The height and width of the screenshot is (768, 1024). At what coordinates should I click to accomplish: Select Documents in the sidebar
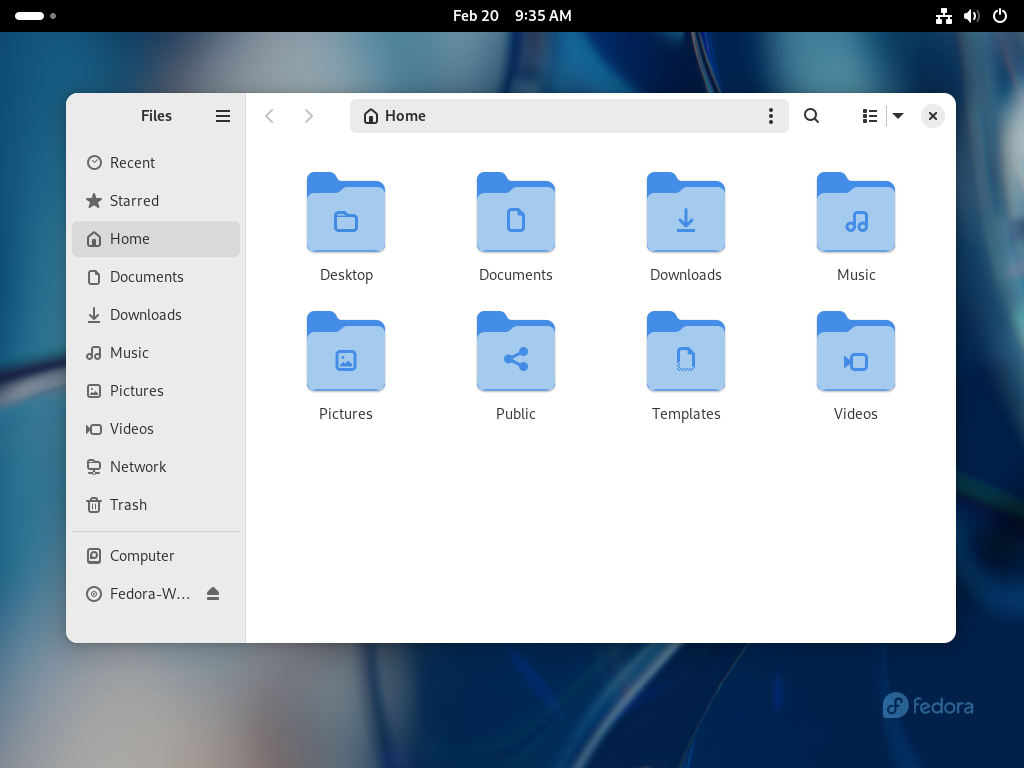(156, 276)
